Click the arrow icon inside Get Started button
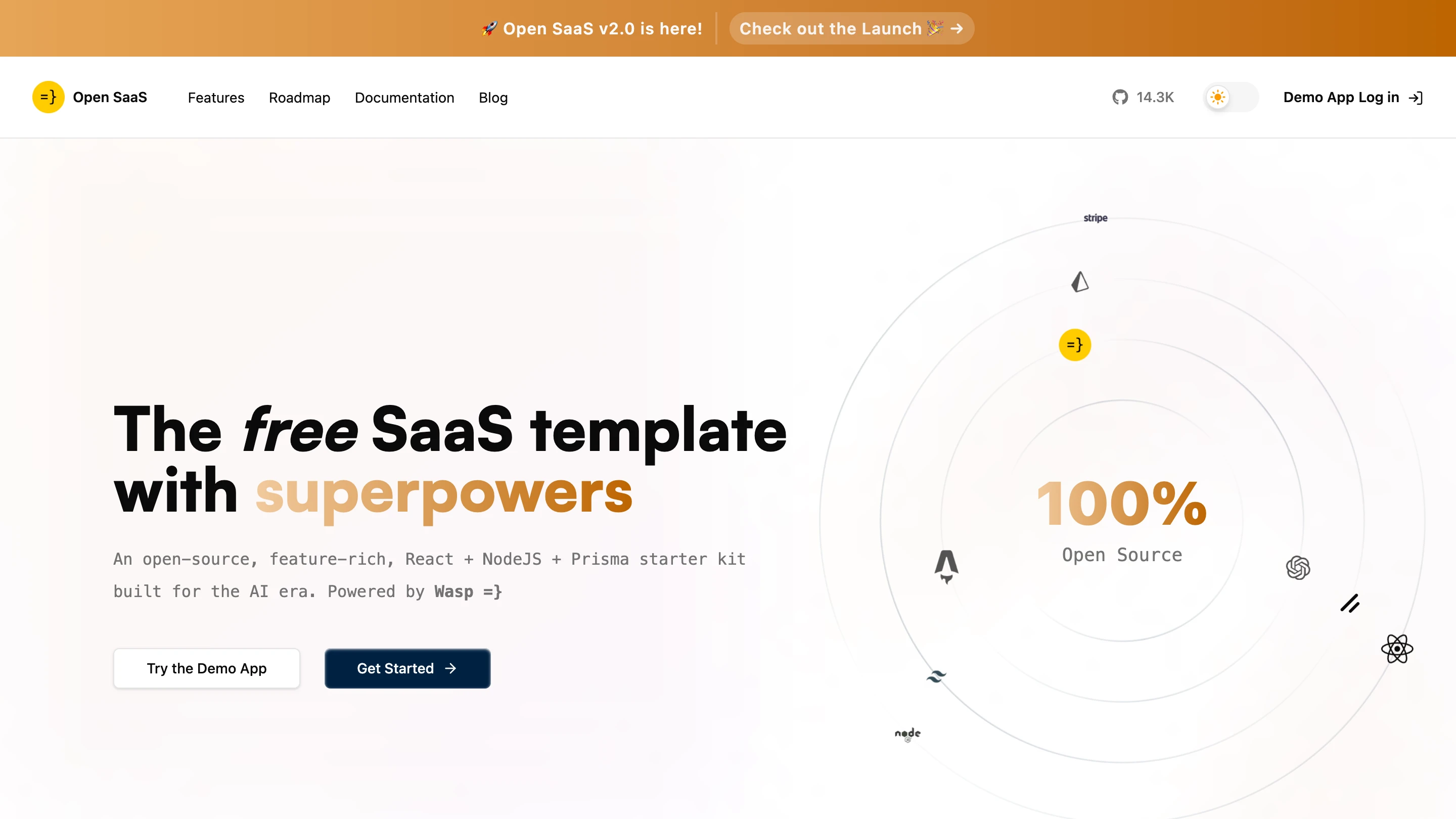This screenshot has width=1456, height=819. pyautogui.click(x=450, y=669)
